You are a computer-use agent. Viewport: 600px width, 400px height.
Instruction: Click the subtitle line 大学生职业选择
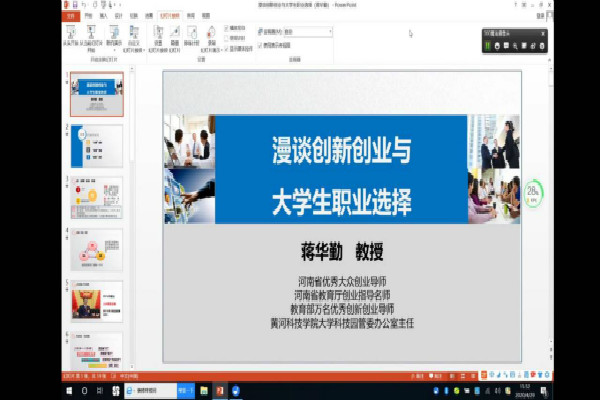click(x=342, y=202)
